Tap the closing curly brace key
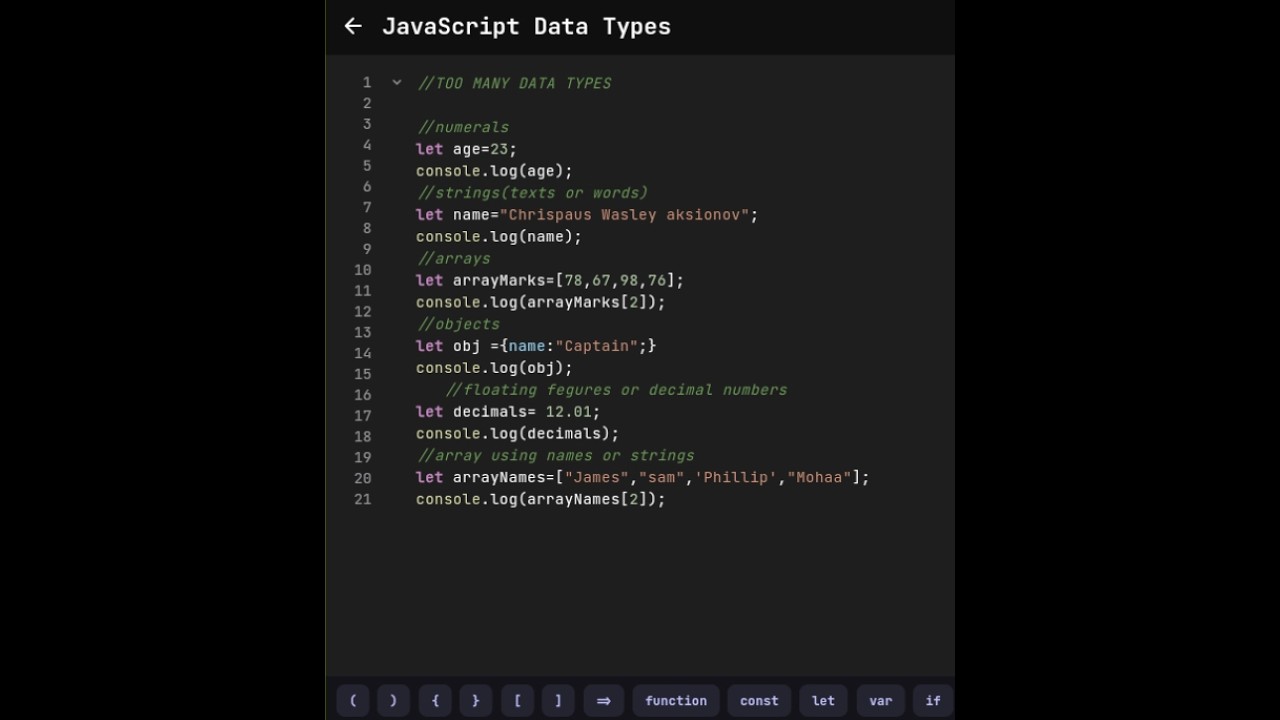Screen dimensions: 1280x720 (476, 701)
